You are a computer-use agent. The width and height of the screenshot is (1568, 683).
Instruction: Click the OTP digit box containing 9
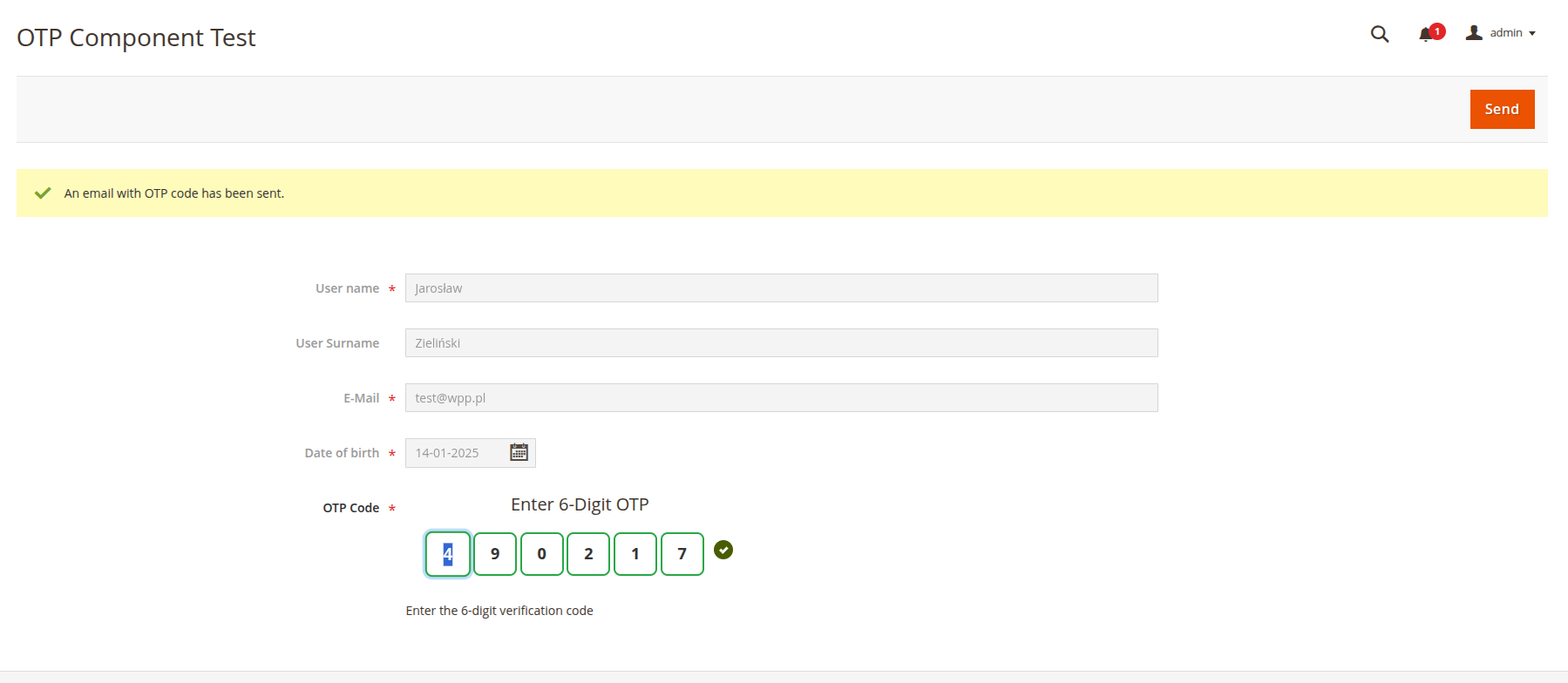click(495, 554)
